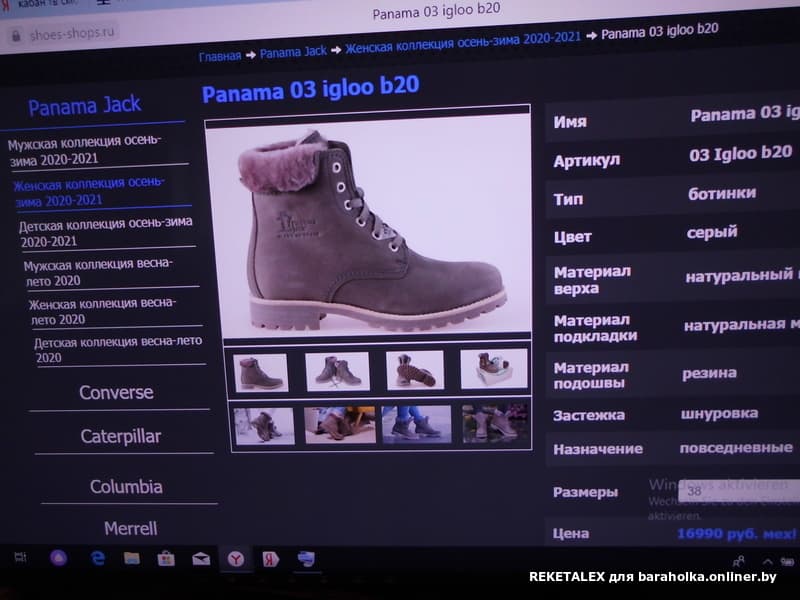
Task: Select last lifestyle thumbnail with flowers
Action: [496, 422]
